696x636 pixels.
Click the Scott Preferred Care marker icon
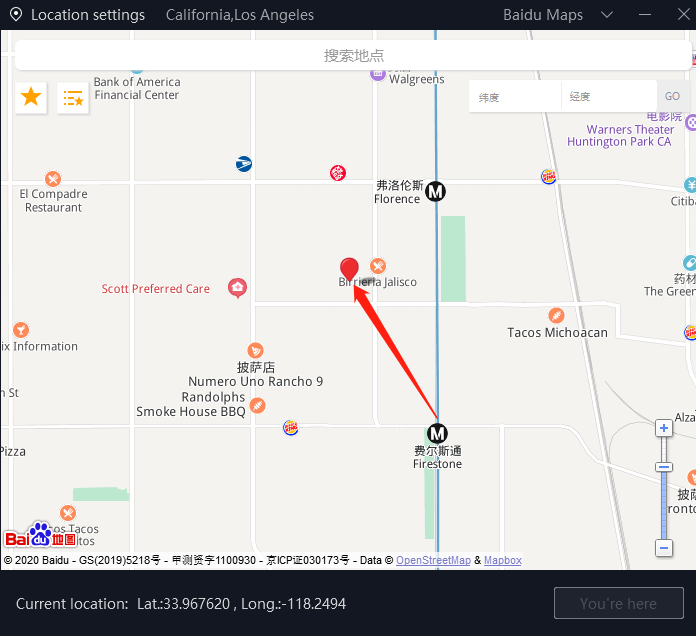237,288
